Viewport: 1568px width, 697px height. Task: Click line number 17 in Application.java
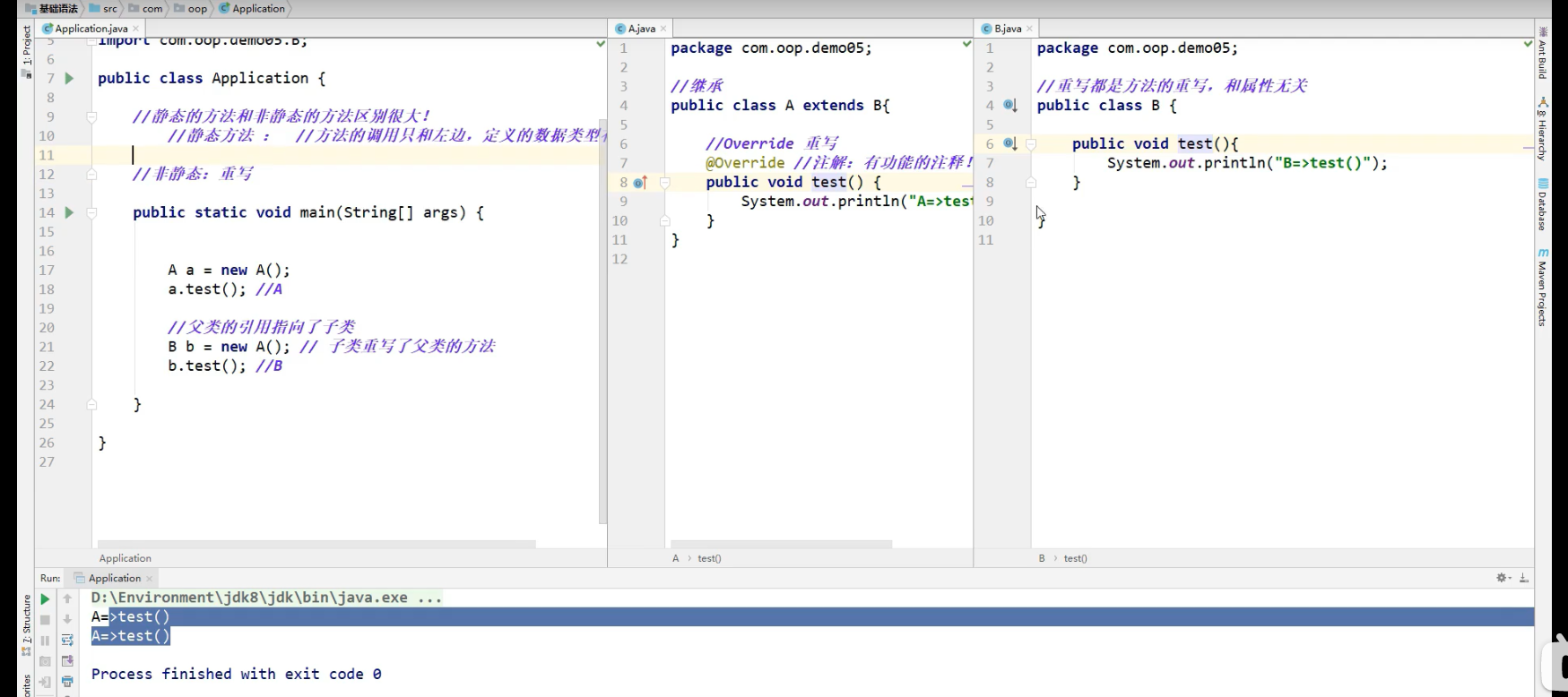[x=47, y=271]
